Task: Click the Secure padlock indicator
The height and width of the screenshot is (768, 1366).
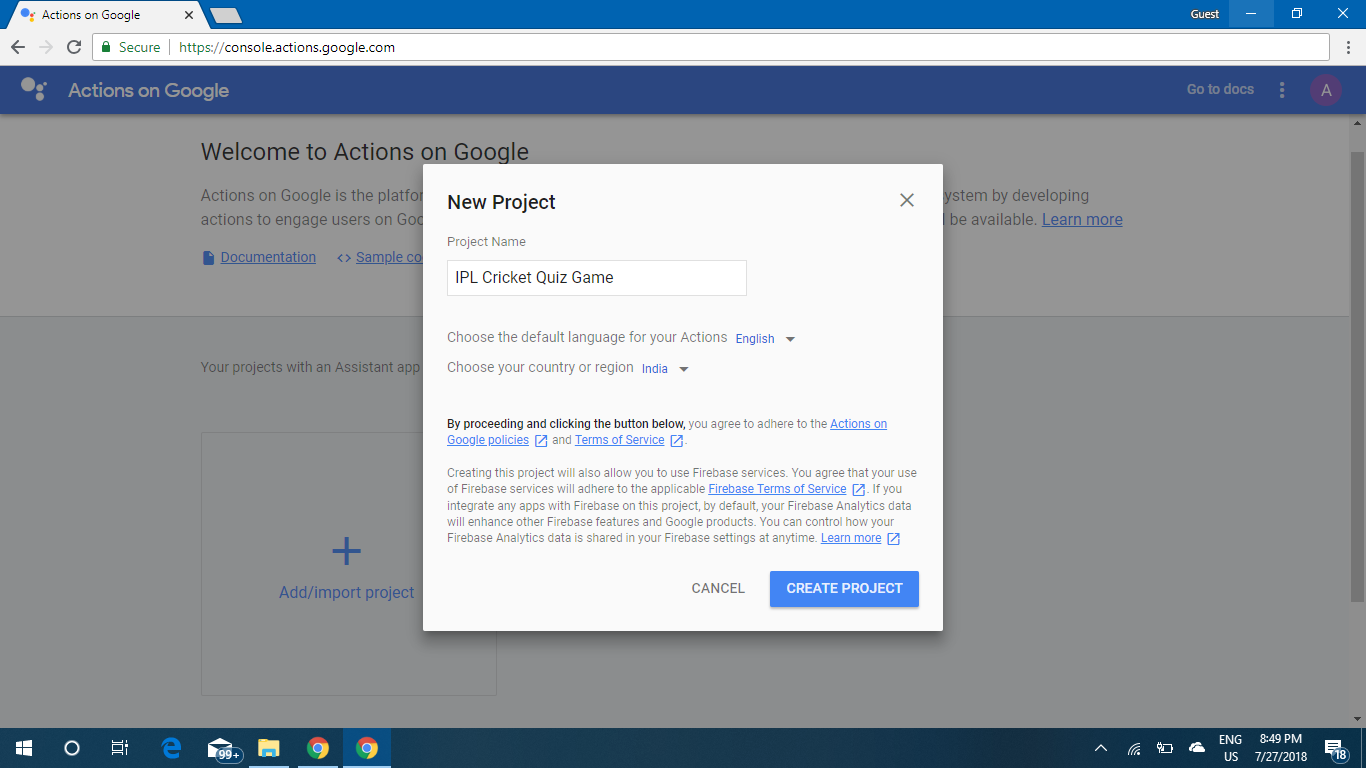Action: [130, 47]
